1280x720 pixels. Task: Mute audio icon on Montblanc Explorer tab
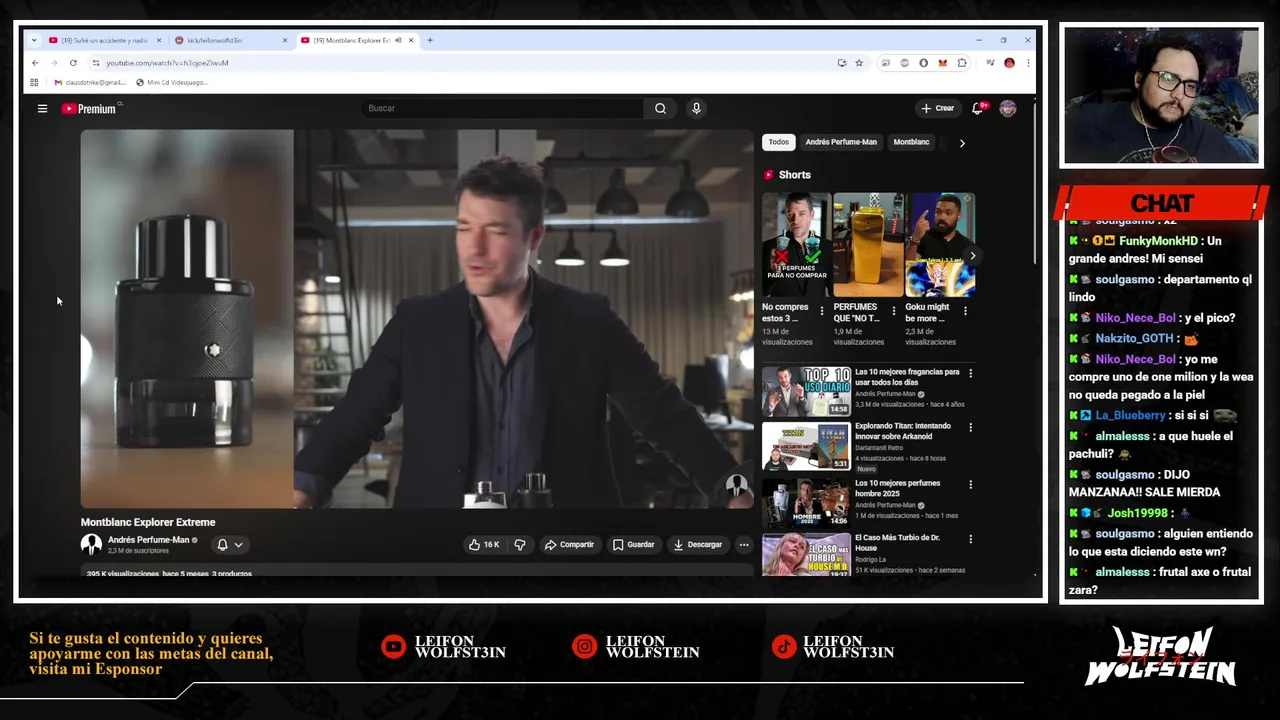pyautogui.click(x=398, y=40)
